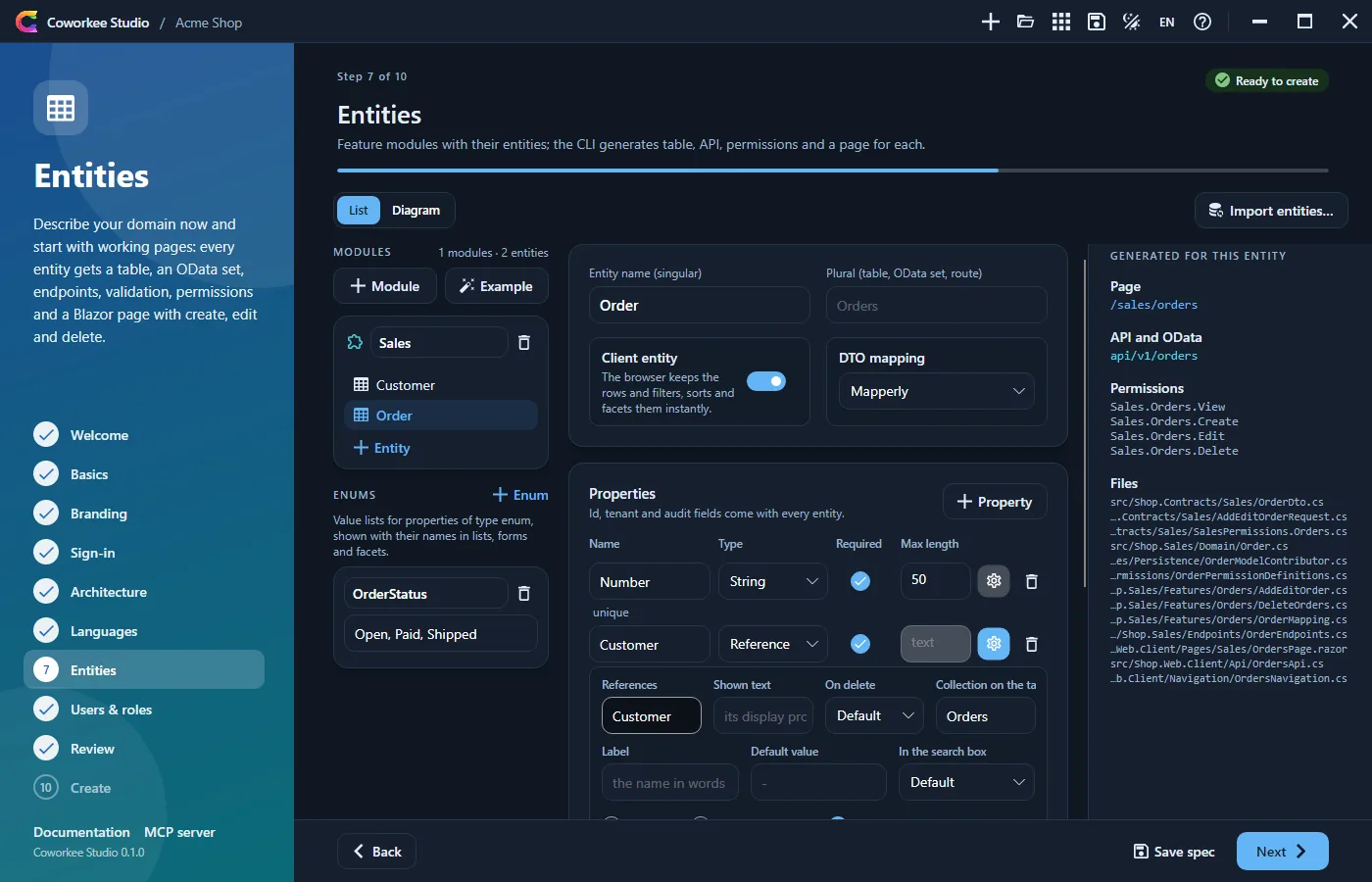Toggle the light/dark theme icon

(1132, 22)
